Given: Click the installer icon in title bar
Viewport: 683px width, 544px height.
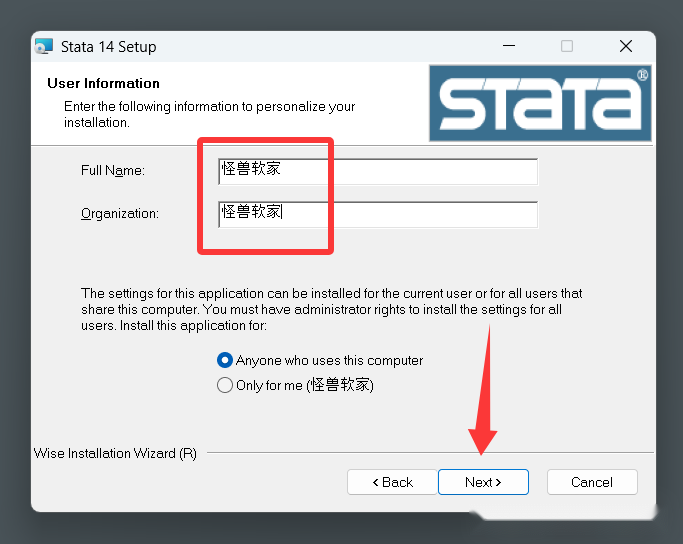Looking at the screenshot, I should [x=44, y=46].
